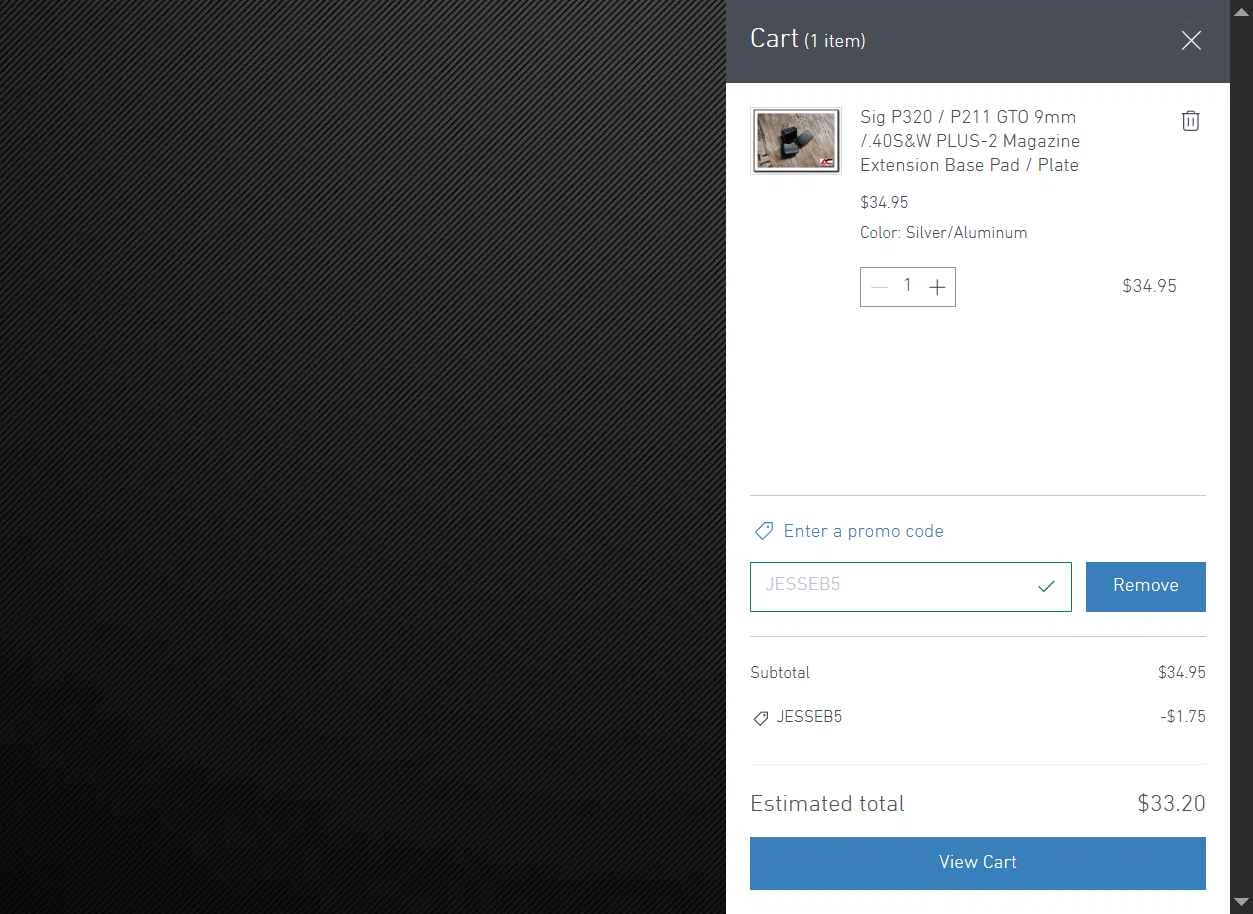This screenshot has width=1253, height=914.
Task: Open the magazine base pad product thumbnail
Action: (796, 141)
